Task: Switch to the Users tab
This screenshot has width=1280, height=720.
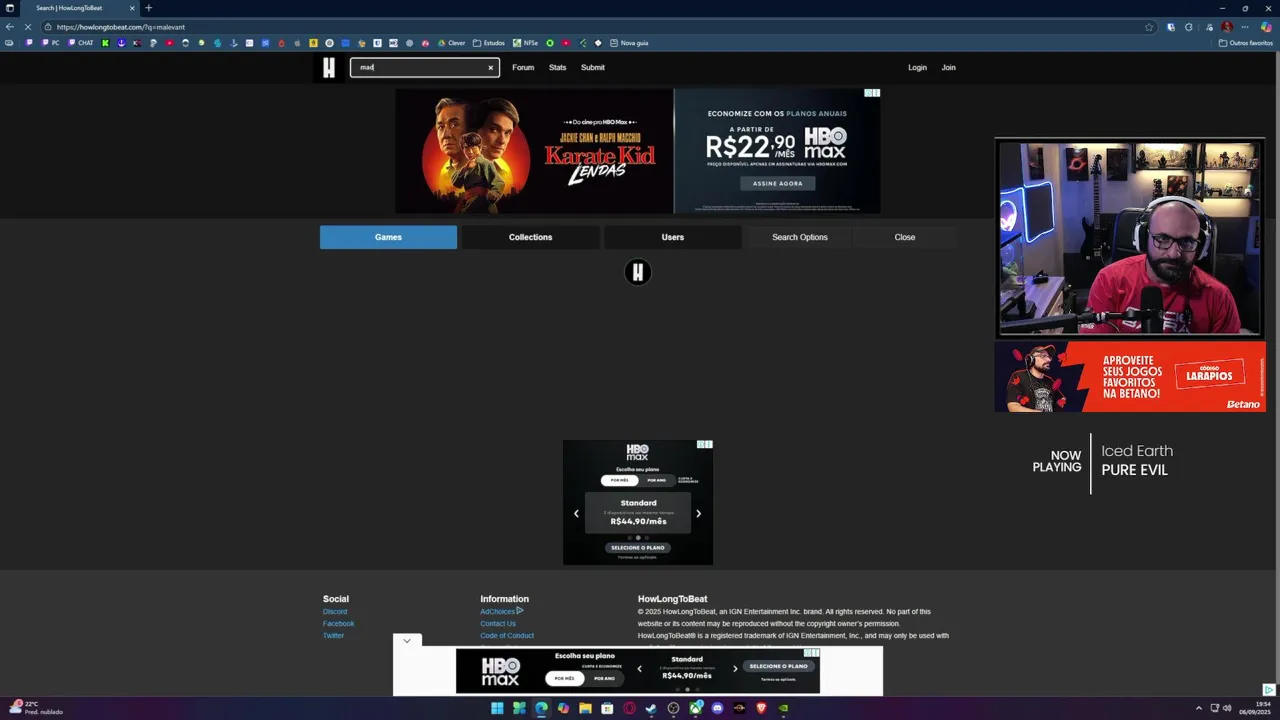Action: coord(673,237)
